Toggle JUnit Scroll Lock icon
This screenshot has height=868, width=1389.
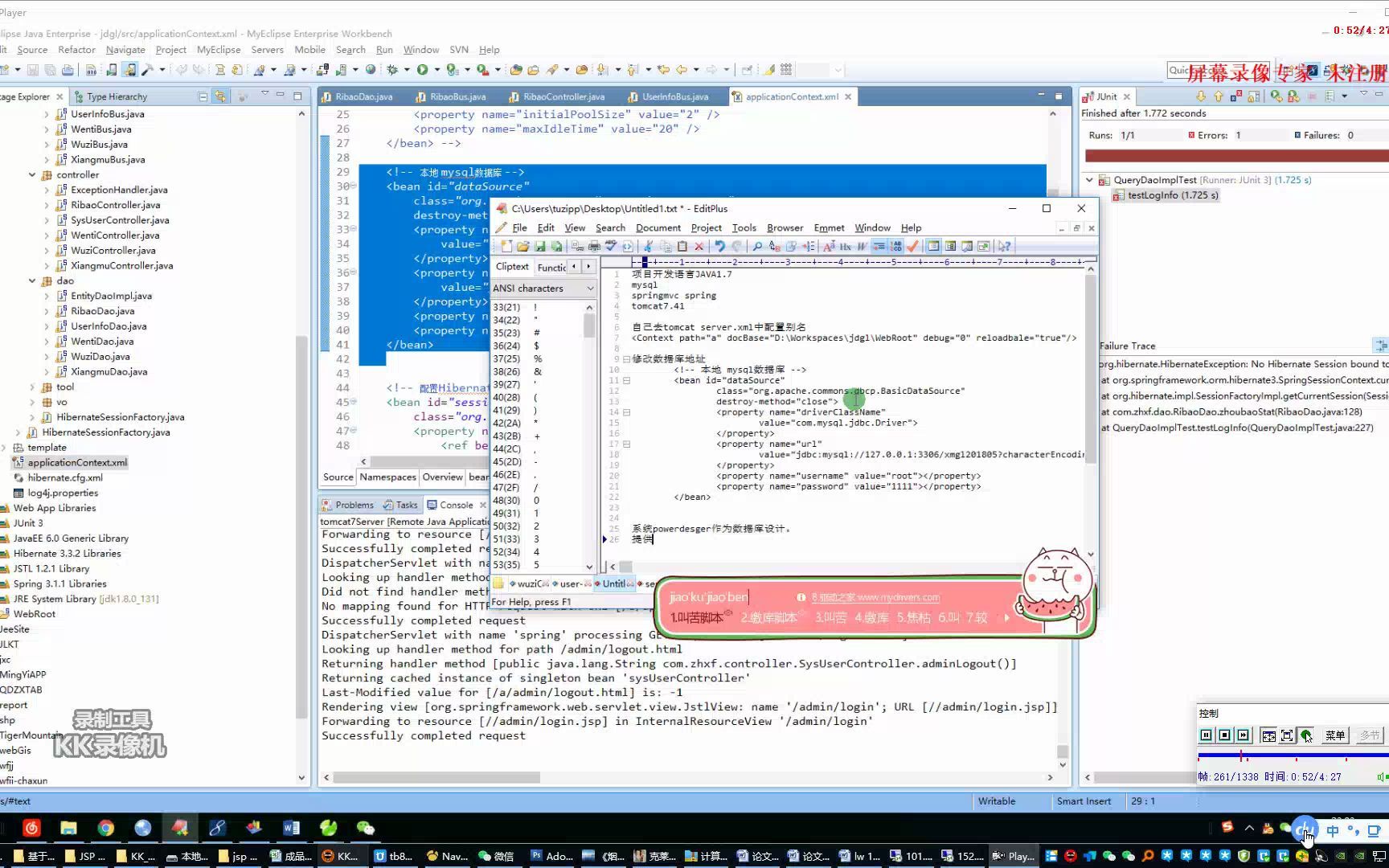[x=1253, y=96]
